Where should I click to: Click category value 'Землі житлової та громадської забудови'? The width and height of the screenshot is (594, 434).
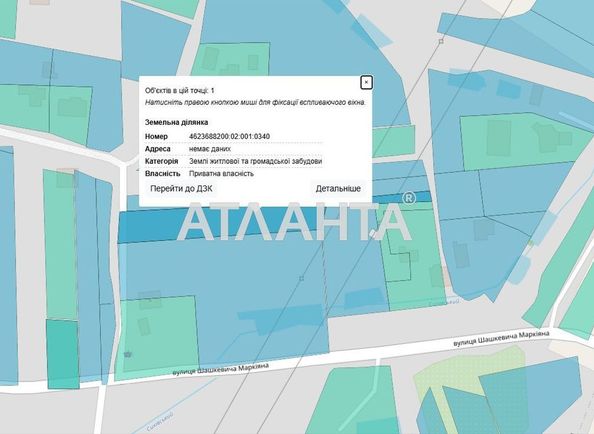[255, 161]
